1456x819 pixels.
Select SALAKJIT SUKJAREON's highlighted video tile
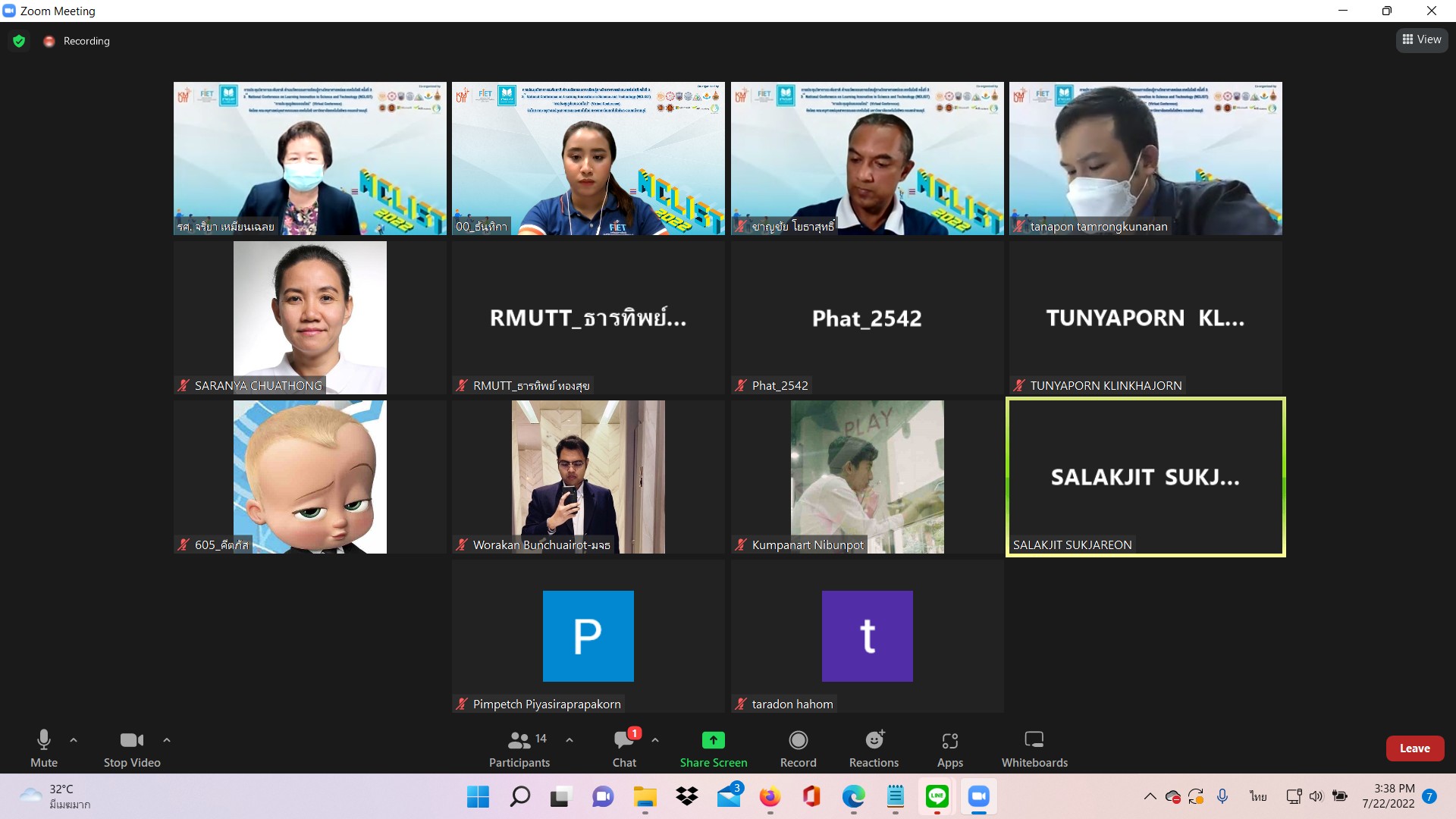1145,477
